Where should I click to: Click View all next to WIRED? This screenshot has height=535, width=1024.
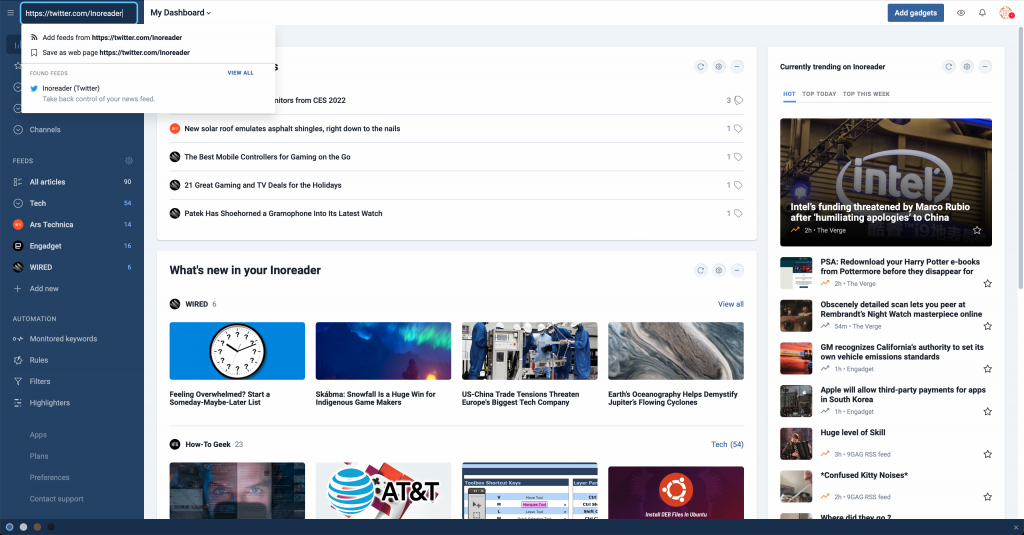click(731, 304)
